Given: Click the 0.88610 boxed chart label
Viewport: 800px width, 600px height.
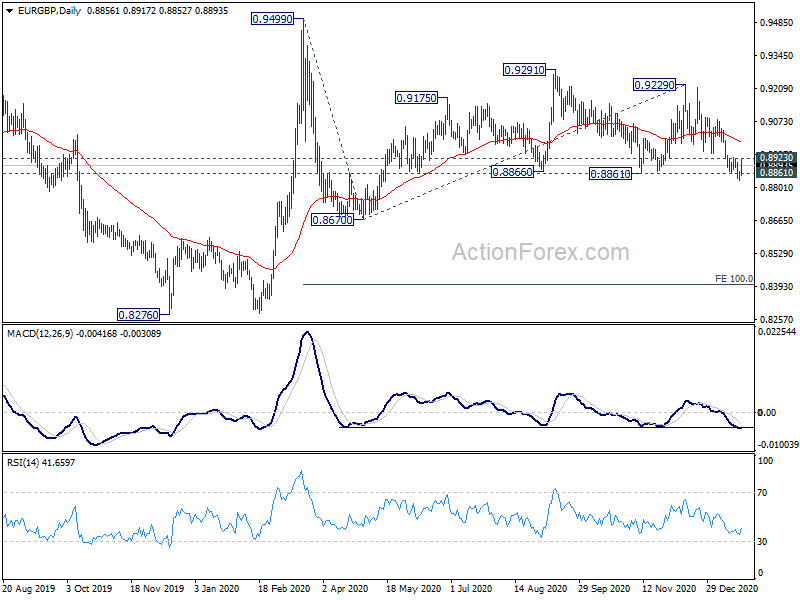Looking at the screenshot, I should [610, 174].
